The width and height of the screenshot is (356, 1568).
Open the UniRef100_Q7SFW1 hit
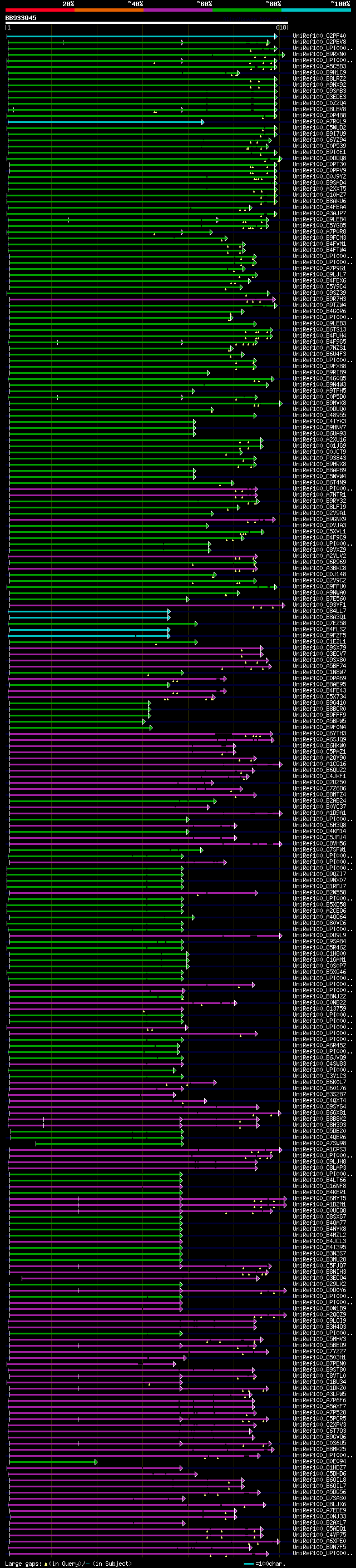(x=319, y=849)
